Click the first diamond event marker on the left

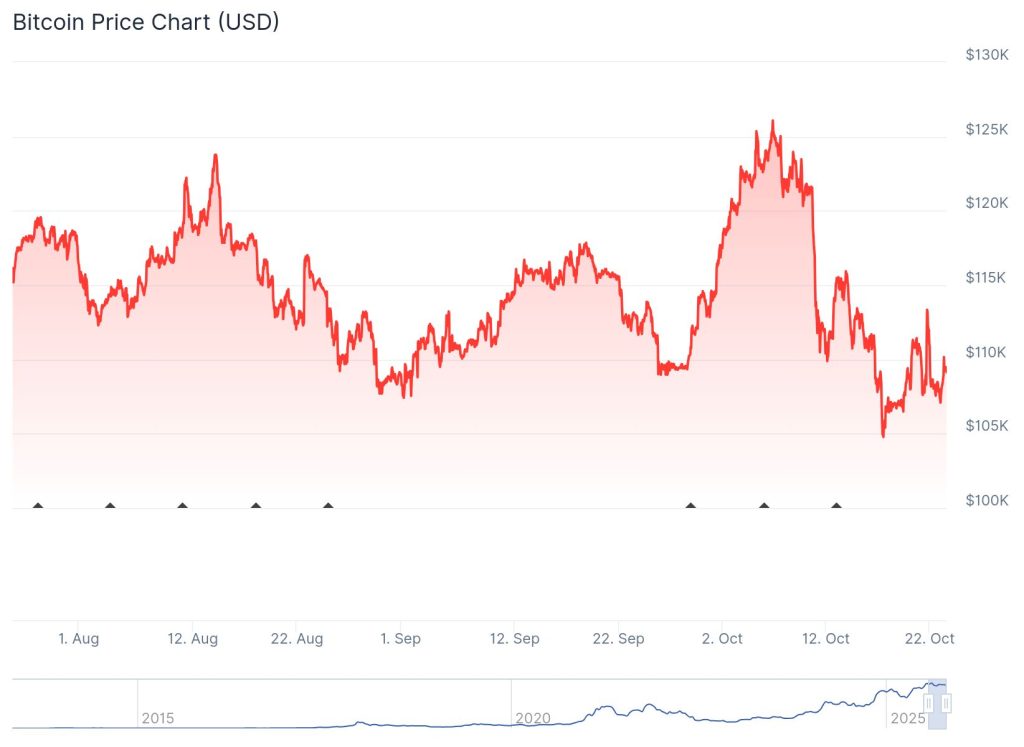coord(38,505)
